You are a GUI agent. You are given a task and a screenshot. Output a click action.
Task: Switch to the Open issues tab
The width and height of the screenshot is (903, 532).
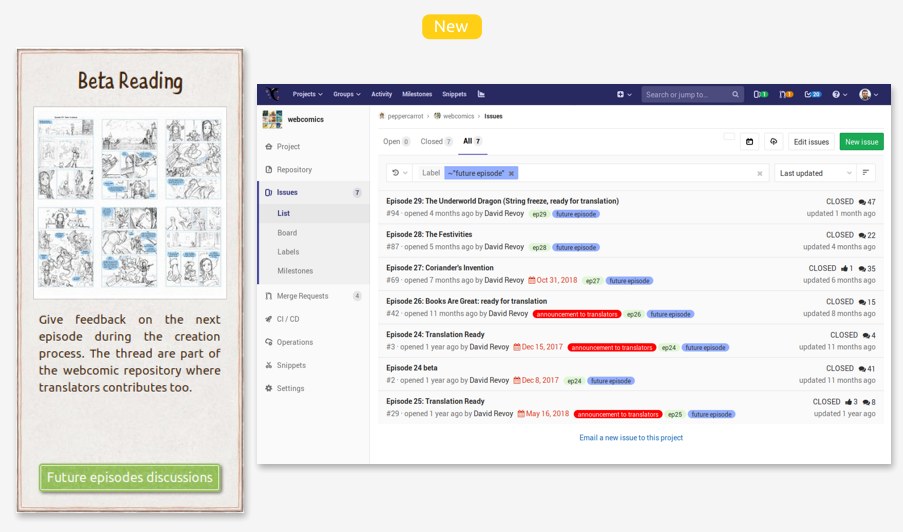[x=396, y=142]
